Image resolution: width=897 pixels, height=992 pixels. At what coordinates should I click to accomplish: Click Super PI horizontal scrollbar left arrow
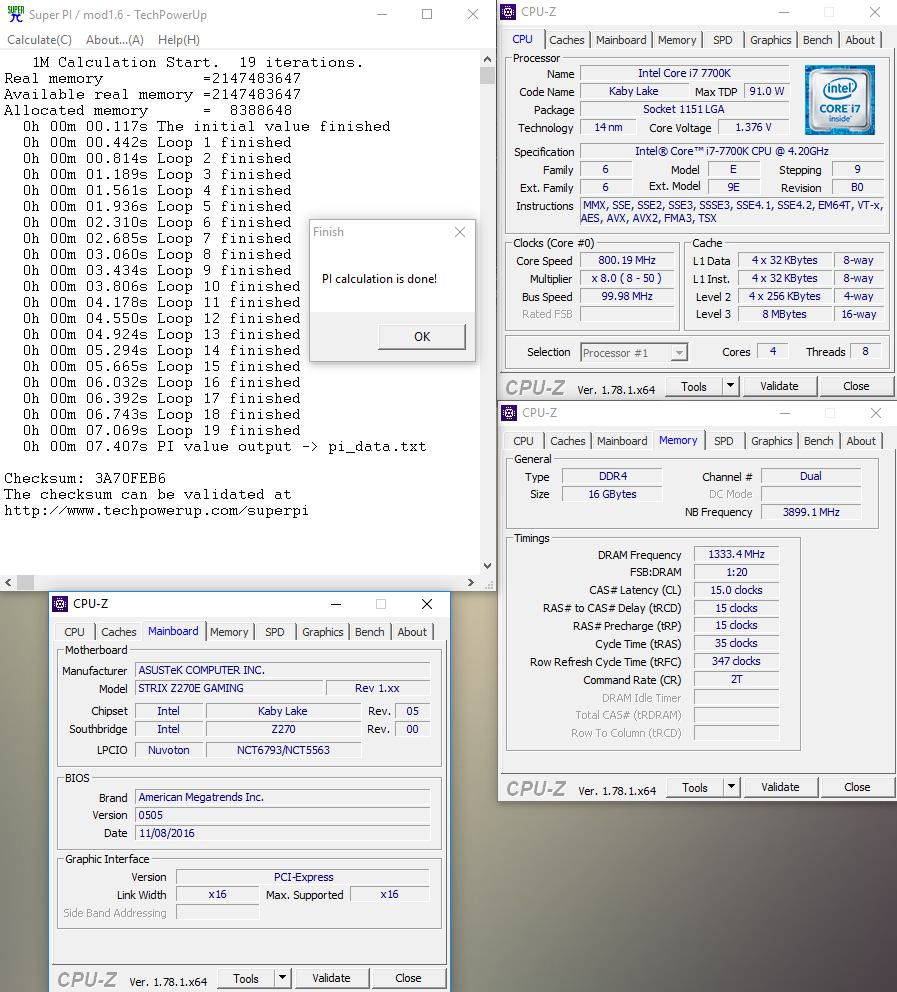(x=8, y=583)
